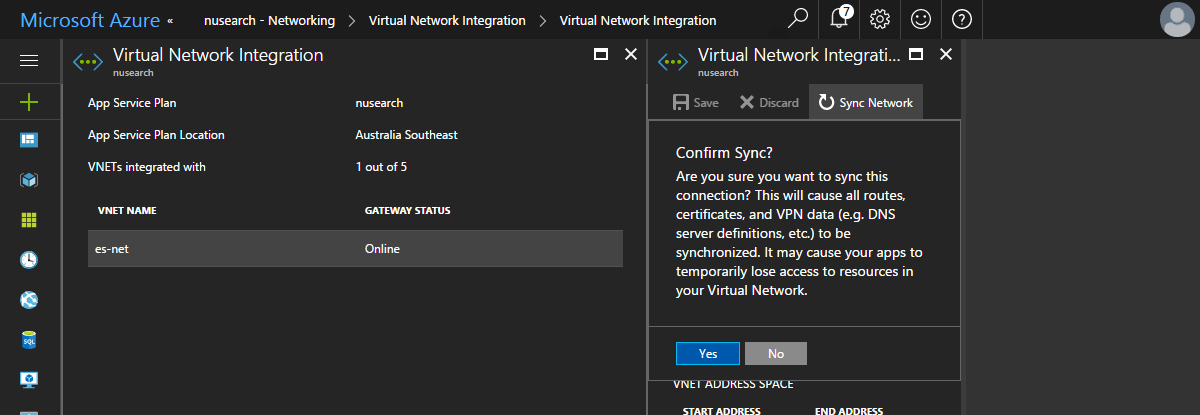Close the left Virtual Network Integration blade

630,55
